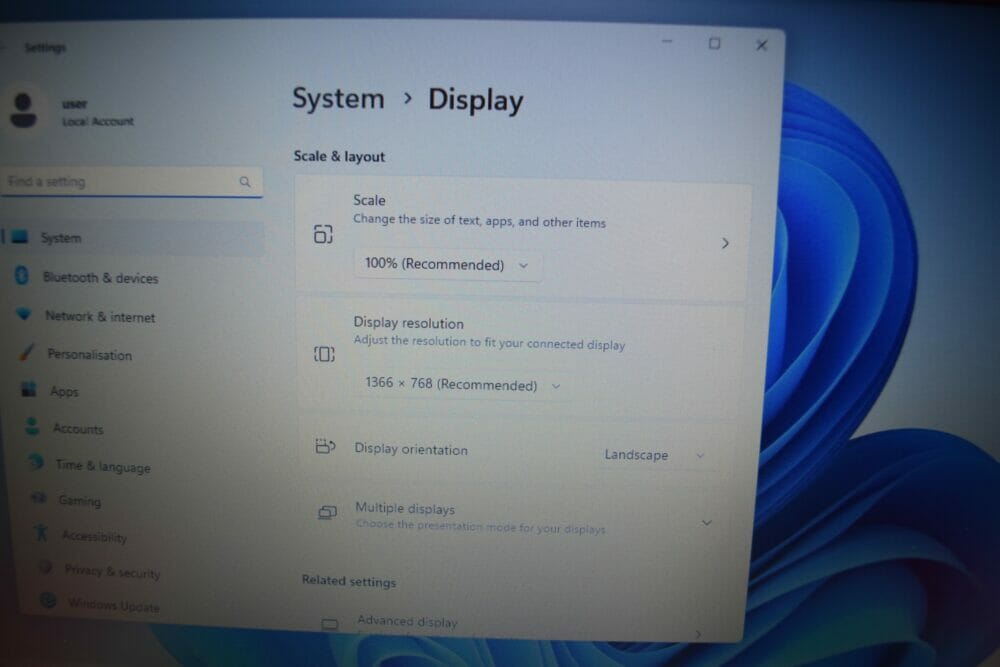Click the Accounts person icon
Screen dimensions: 1000x667
point(32,426)
